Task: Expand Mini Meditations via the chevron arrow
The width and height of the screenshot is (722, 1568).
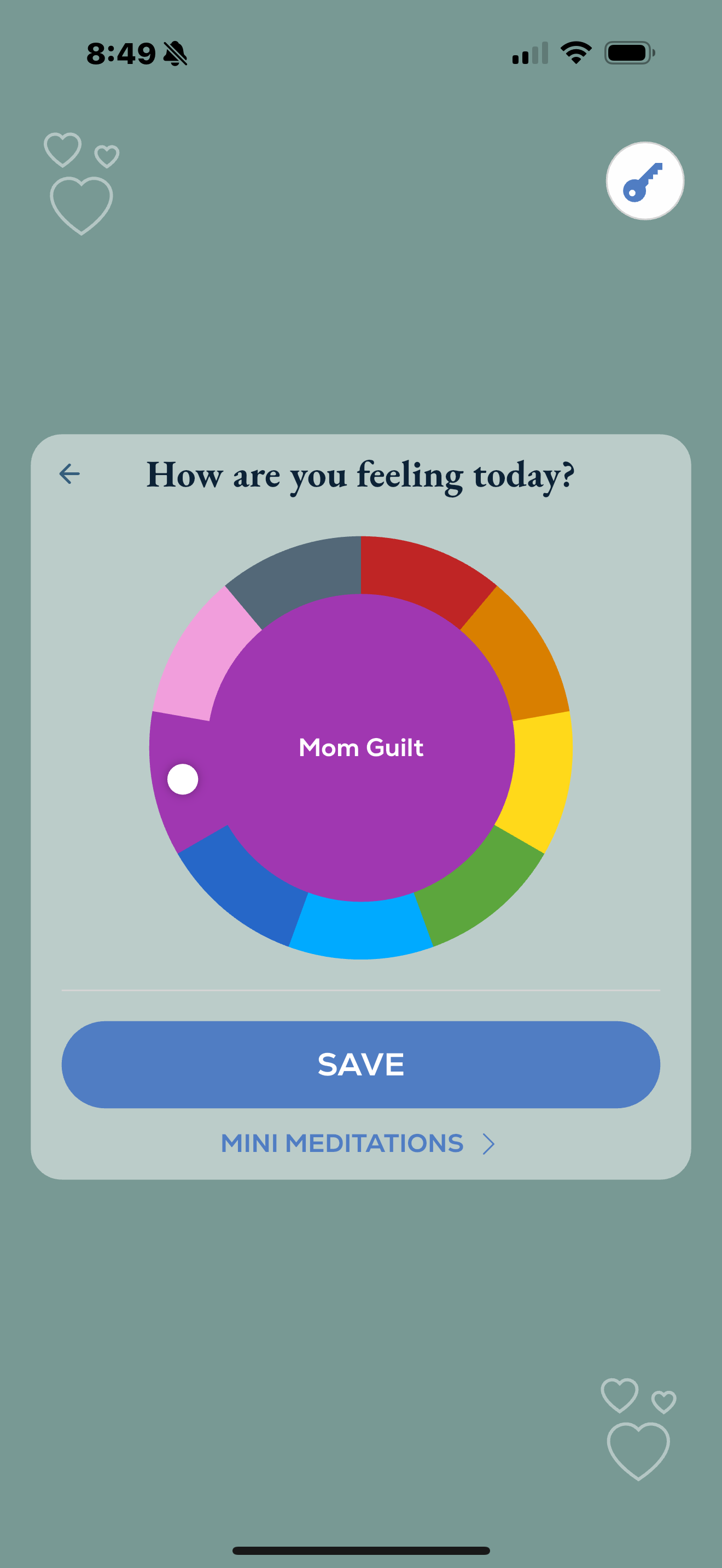Action: (x=488, y=1144)
